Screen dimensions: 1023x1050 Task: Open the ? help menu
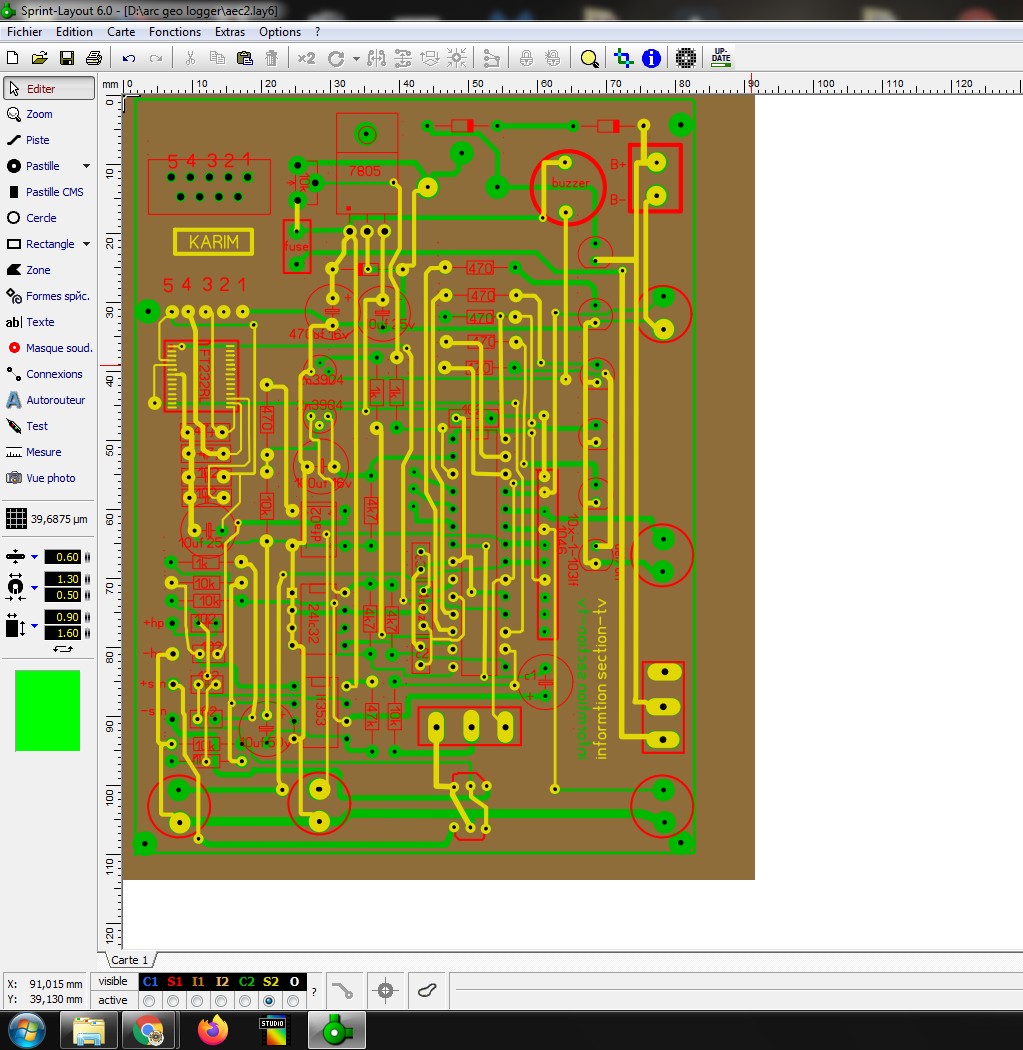pos(317,31)
